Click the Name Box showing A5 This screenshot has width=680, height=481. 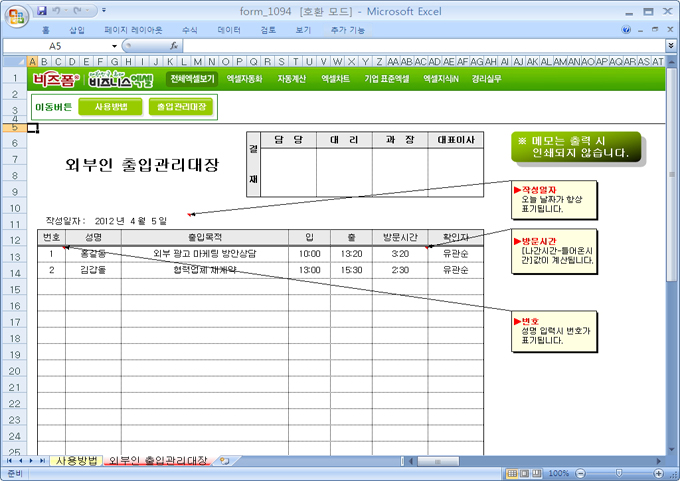56,46
